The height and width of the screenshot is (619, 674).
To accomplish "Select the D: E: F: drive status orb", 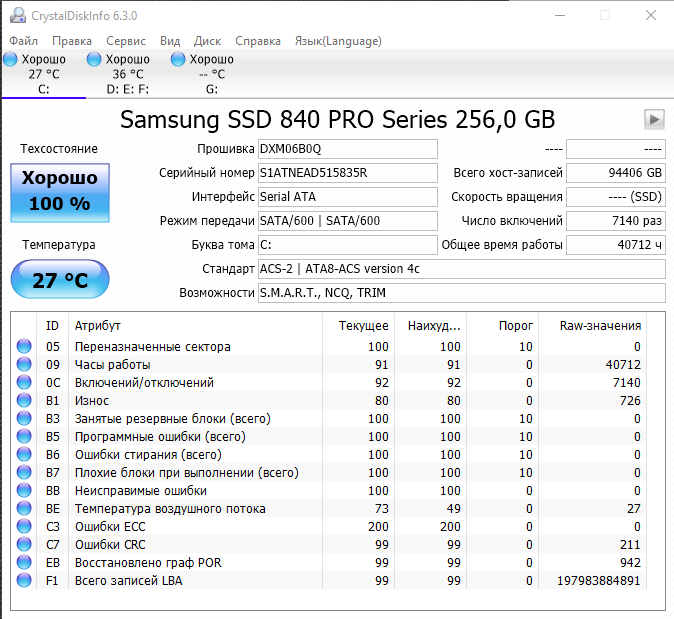I will (94, 60).
